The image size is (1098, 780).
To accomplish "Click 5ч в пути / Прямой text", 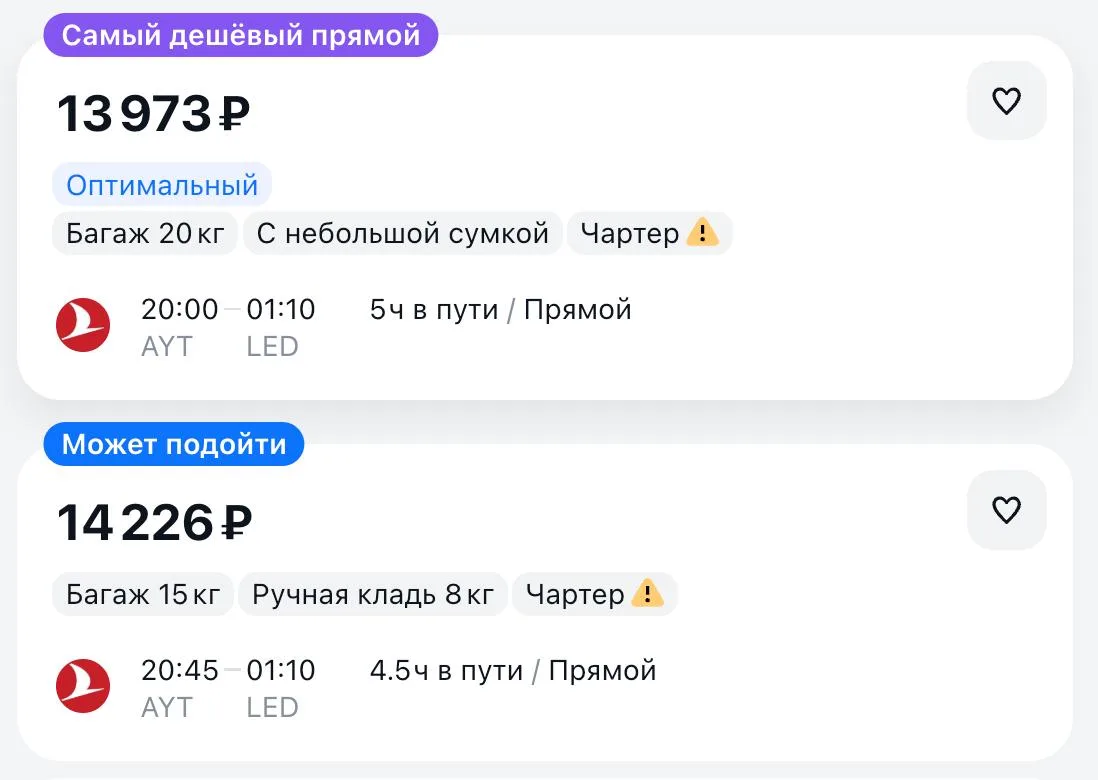I will point(501,309).
